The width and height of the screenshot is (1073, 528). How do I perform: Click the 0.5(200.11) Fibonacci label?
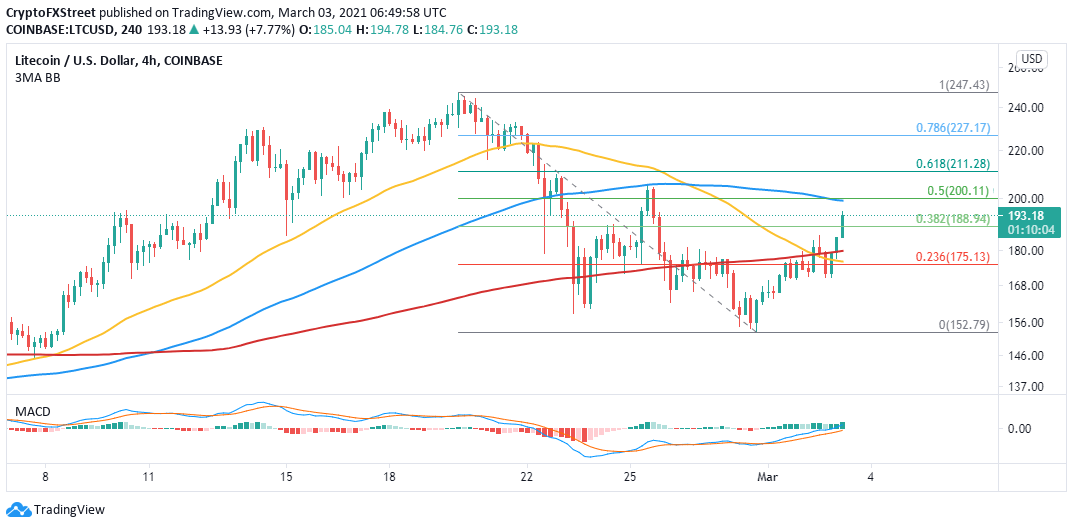click(x=958, y=191)
